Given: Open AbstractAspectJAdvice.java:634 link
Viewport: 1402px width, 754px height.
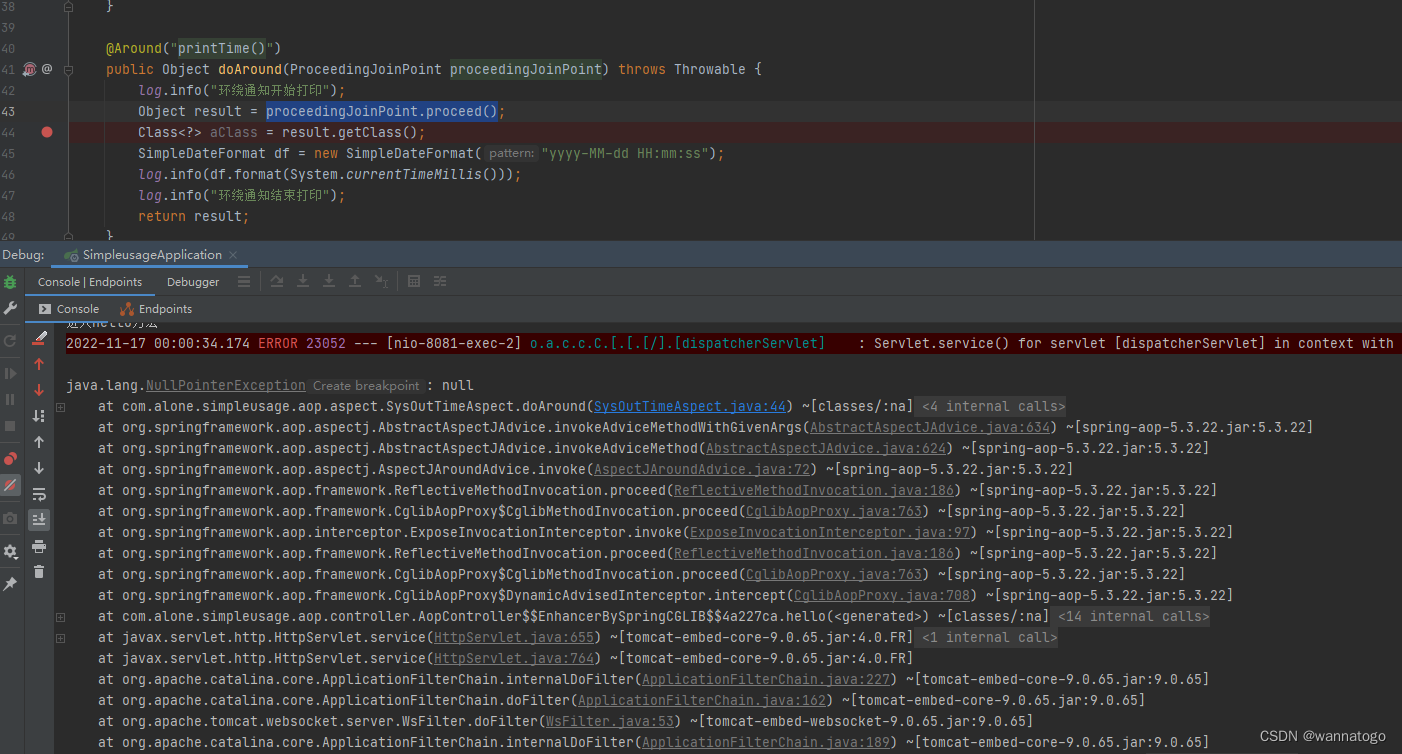Looking at the screenshot, I should [x=929, y=427].
